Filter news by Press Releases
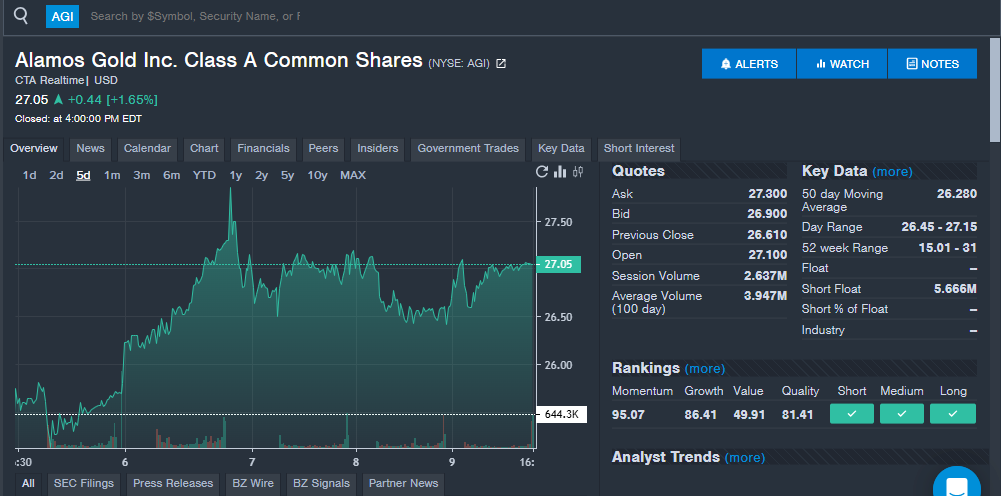Screen dimensions: 1001x496 (172, 484)
